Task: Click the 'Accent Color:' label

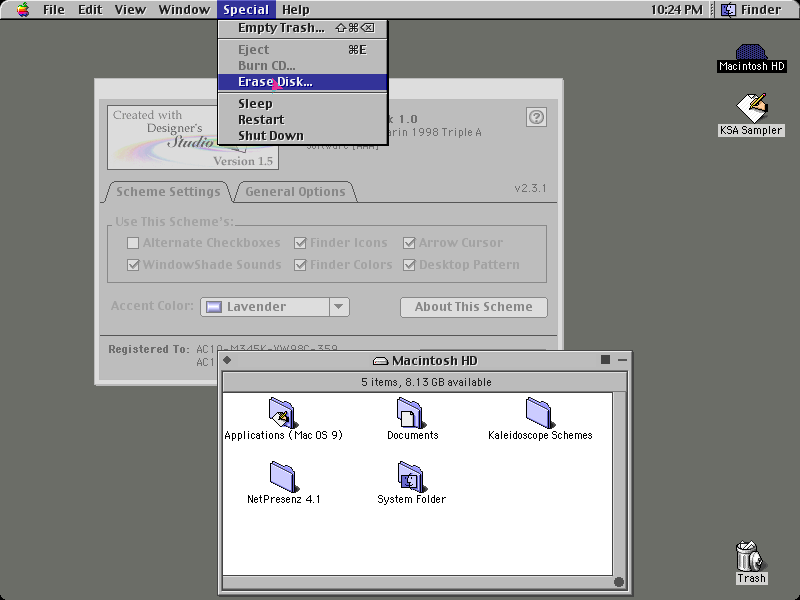Action: tap(152, 306)
